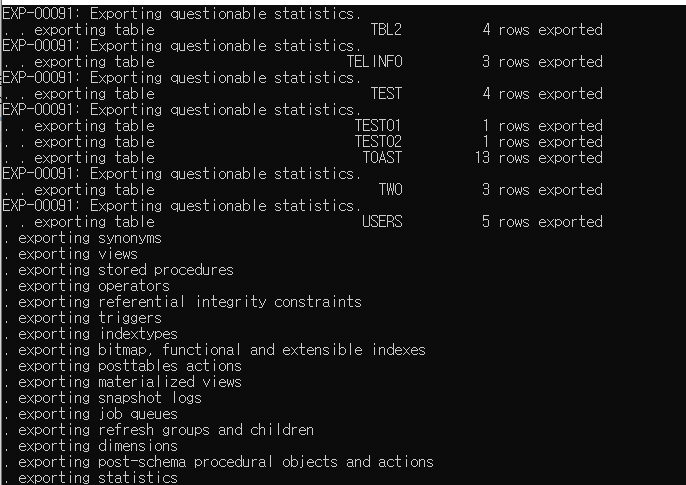Click the TEST02 table name
The image size is (686, 485).
click(x=378, y=142)
